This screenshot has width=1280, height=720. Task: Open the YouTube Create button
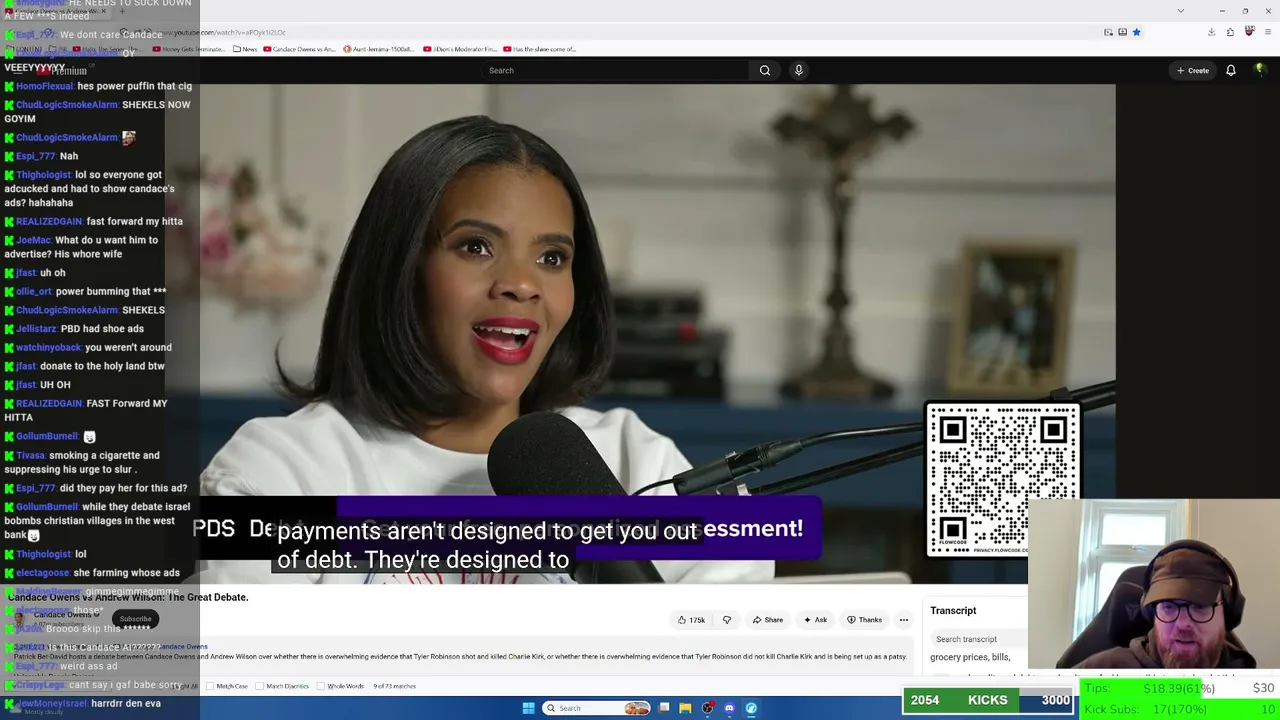pyautogui.click(x=1193, y=70)
